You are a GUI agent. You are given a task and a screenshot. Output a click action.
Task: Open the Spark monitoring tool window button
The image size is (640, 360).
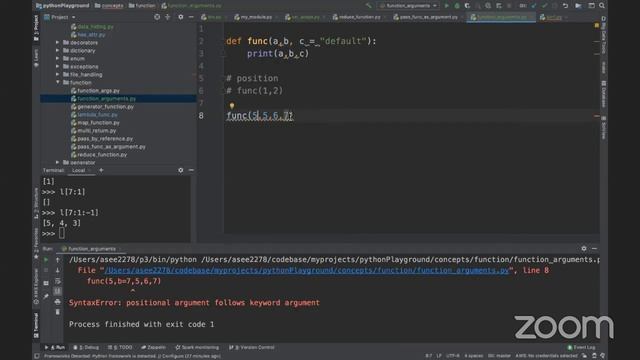pyautogui.click(x=197, y=347)
